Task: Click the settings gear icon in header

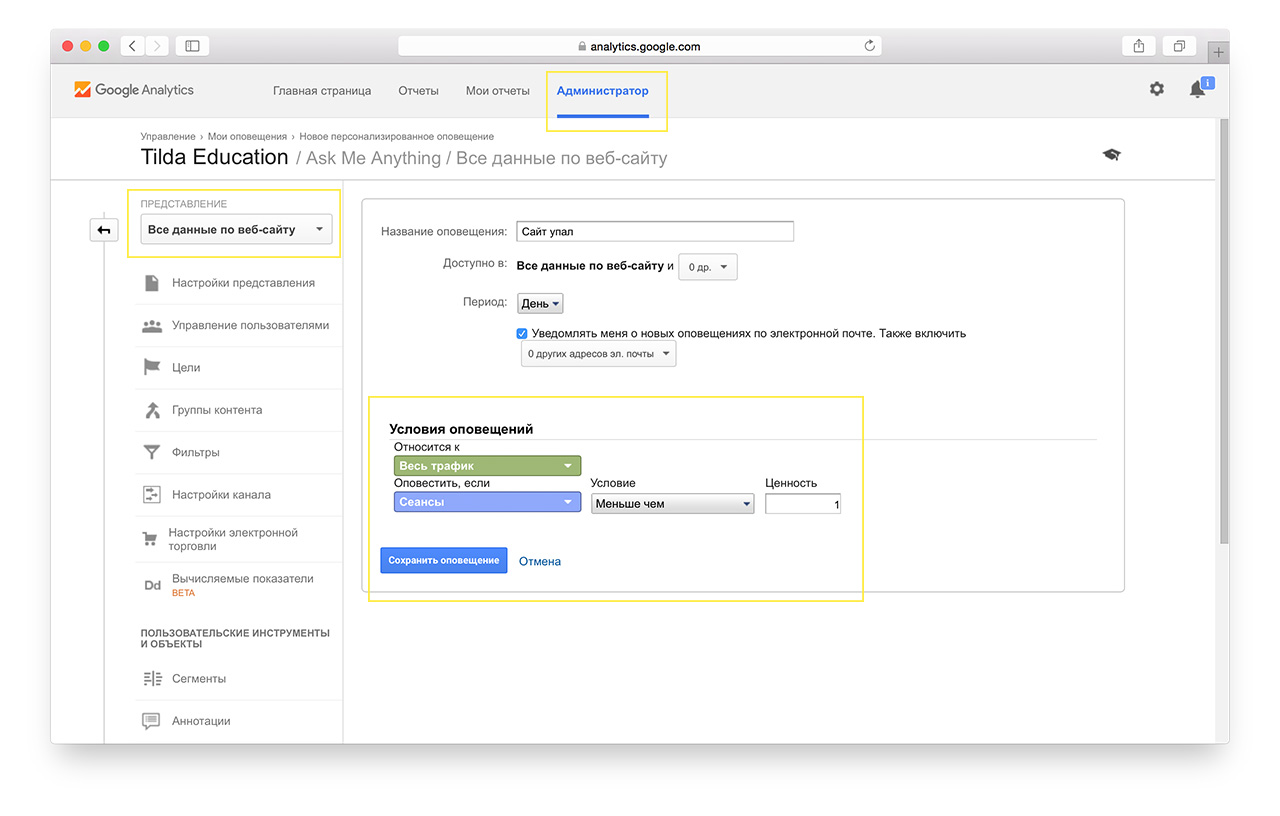Action: coord(1156,89)
